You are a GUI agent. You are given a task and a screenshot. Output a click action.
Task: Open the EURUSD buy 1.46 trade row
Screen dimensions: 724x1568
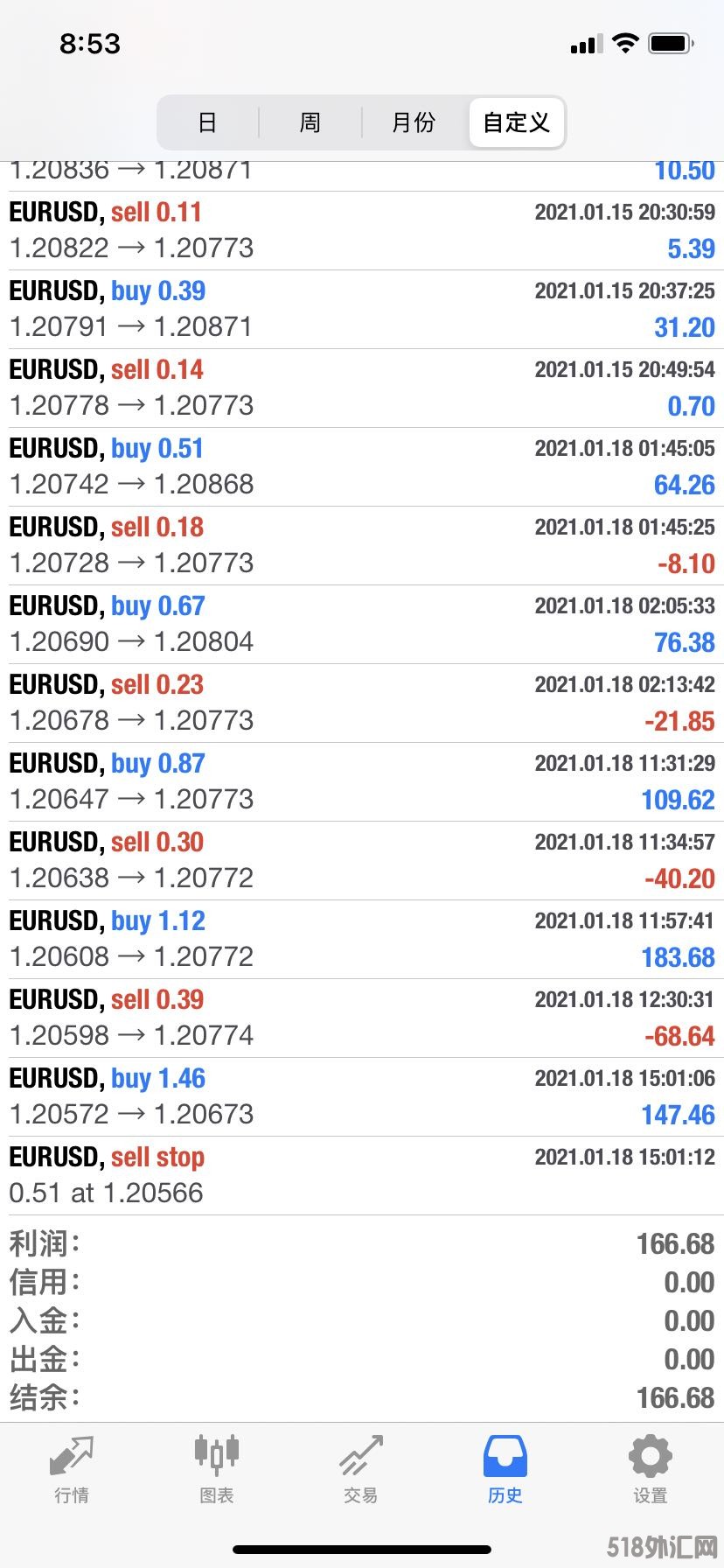click(362, 1096)
